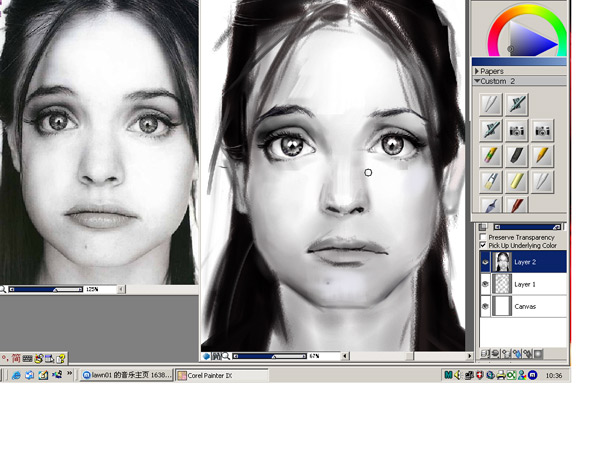Click the layer opacity slider
This screenshot has height=450, width=600.
pyautogui.click(x=527, y=227)
